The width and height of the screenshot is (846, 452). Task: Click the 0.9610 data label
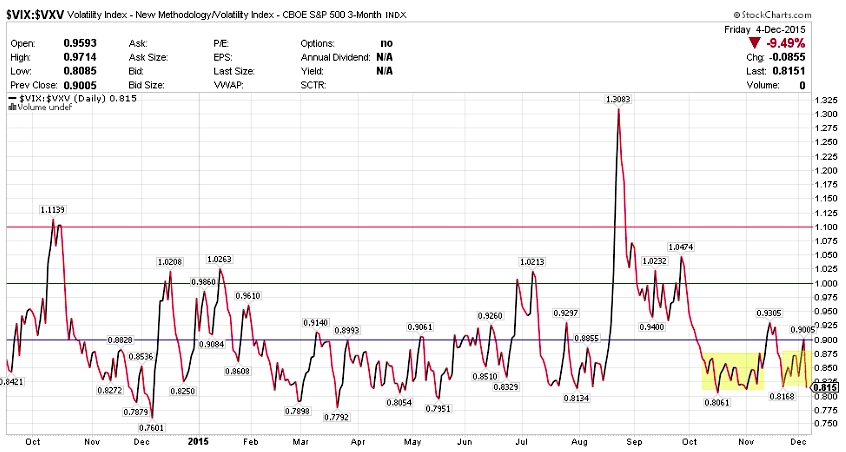coord(247,296)
